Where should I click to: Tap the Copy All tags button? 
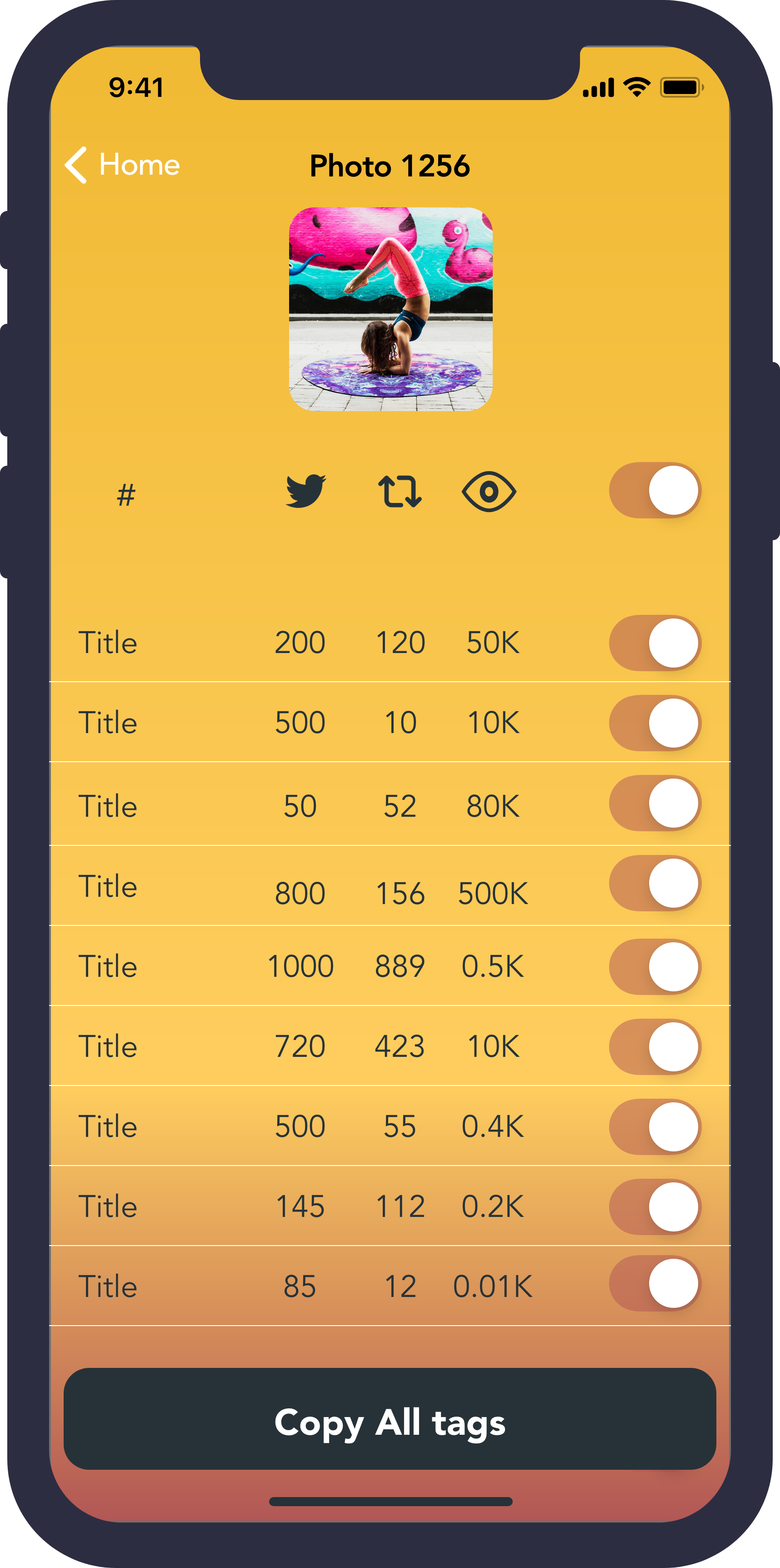[390, 1419]
